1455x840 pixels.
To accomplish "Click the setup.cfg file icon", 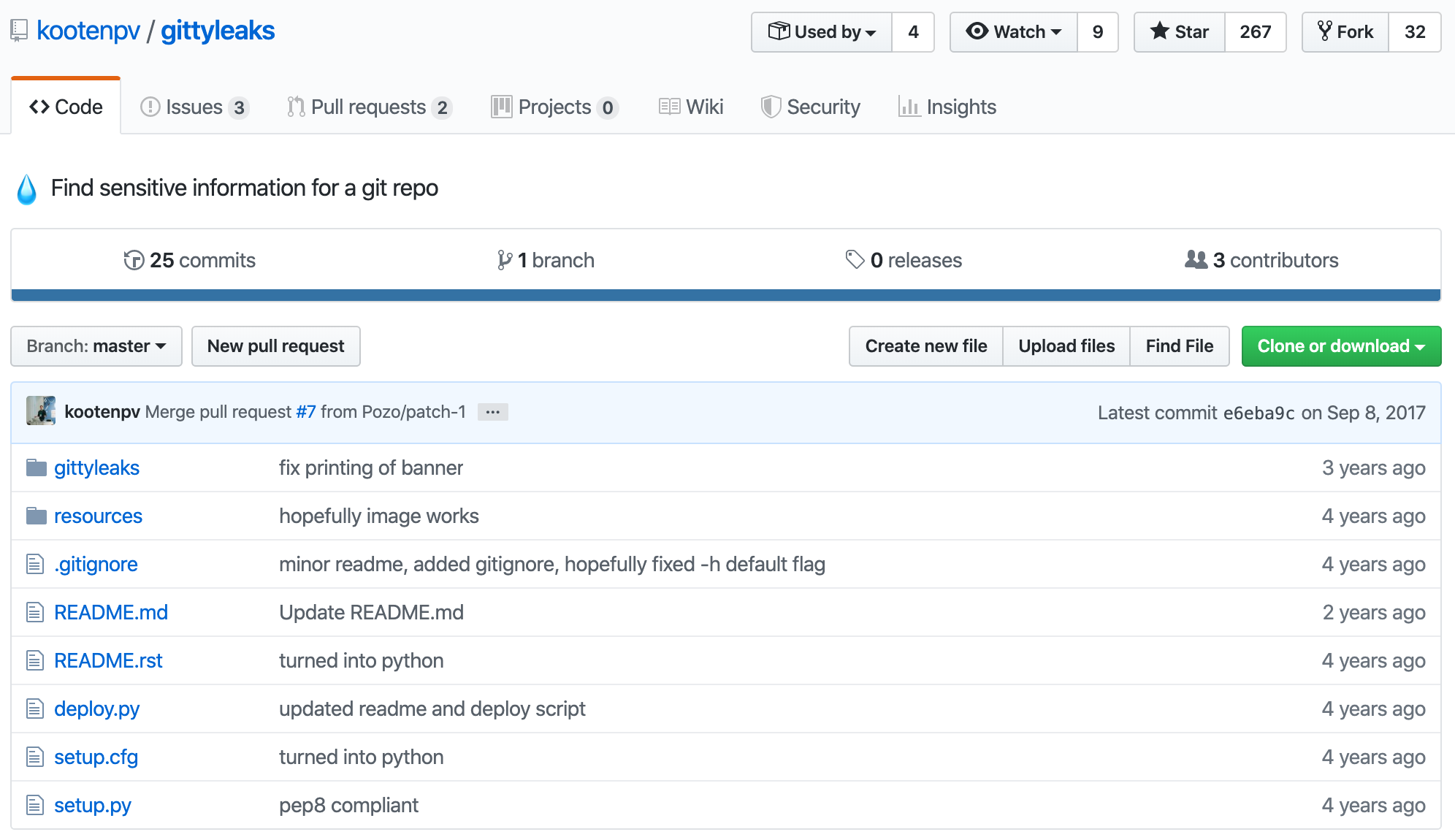I will tap(35, 757).
